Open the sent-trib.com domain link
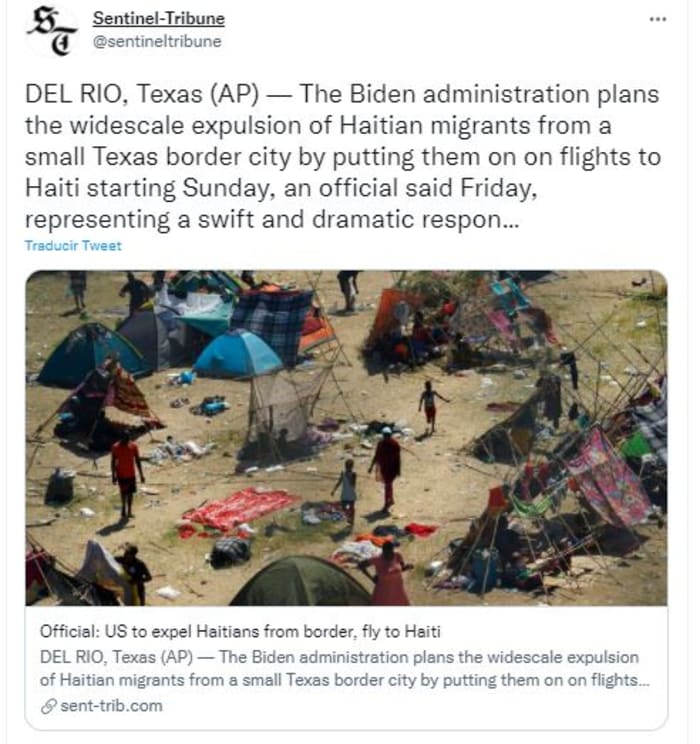The height and width of the screenshot is (744, 700). click(112, 706)
